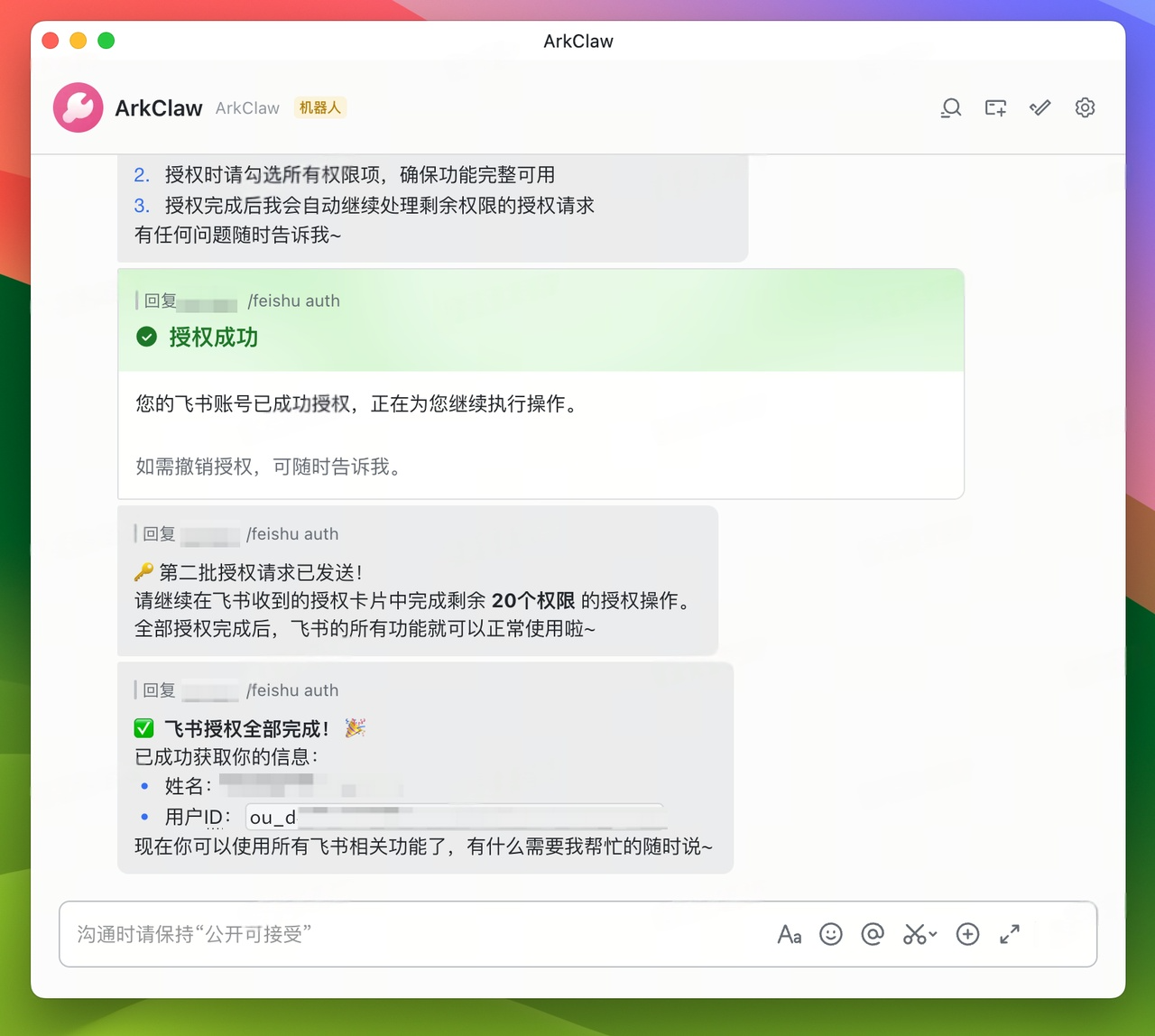1155x1036 pixels.
Task: Open the emoji picker icon
Action: point(830,935)
